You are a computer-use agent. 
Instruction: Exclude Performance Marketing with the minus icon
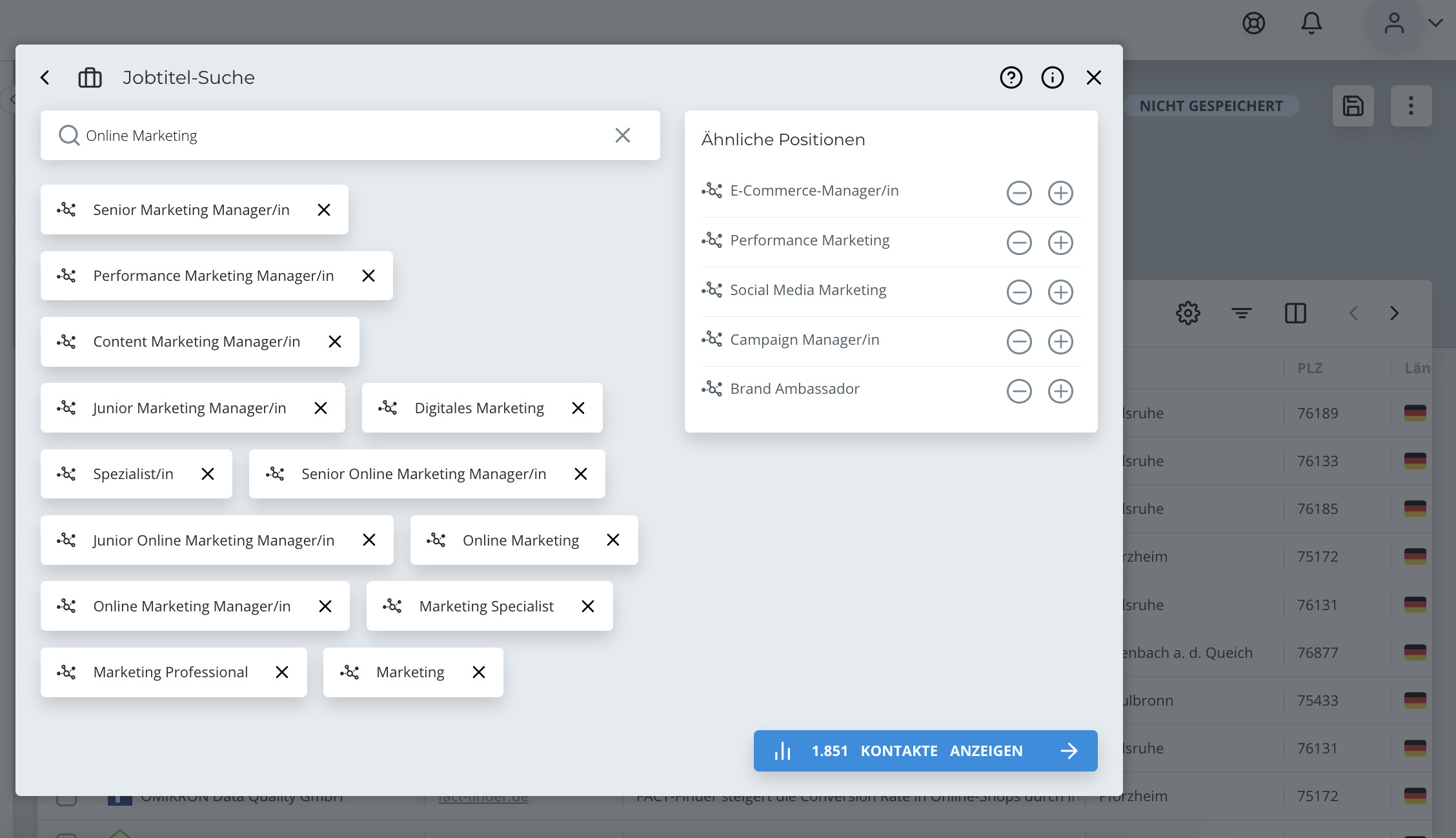1019,243
